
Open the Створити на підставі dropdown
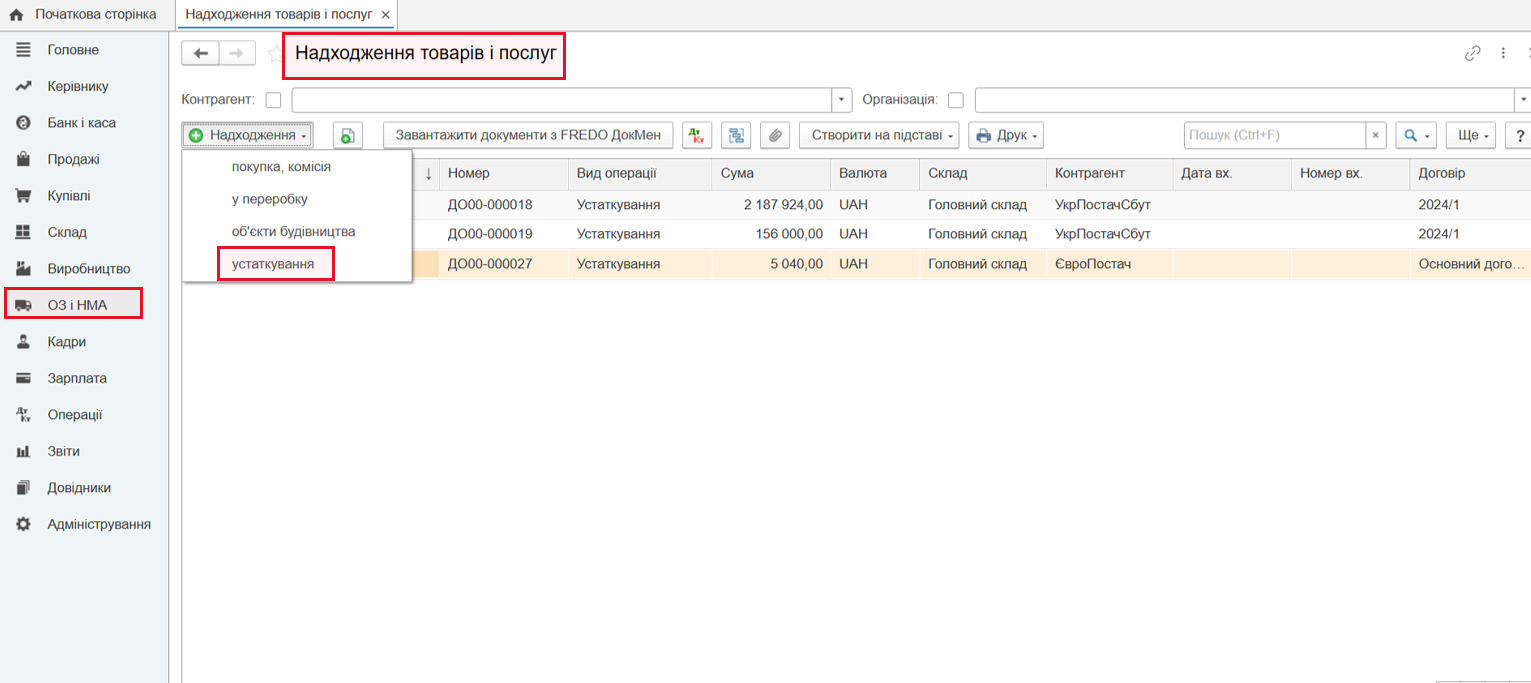tap(878, 135)
